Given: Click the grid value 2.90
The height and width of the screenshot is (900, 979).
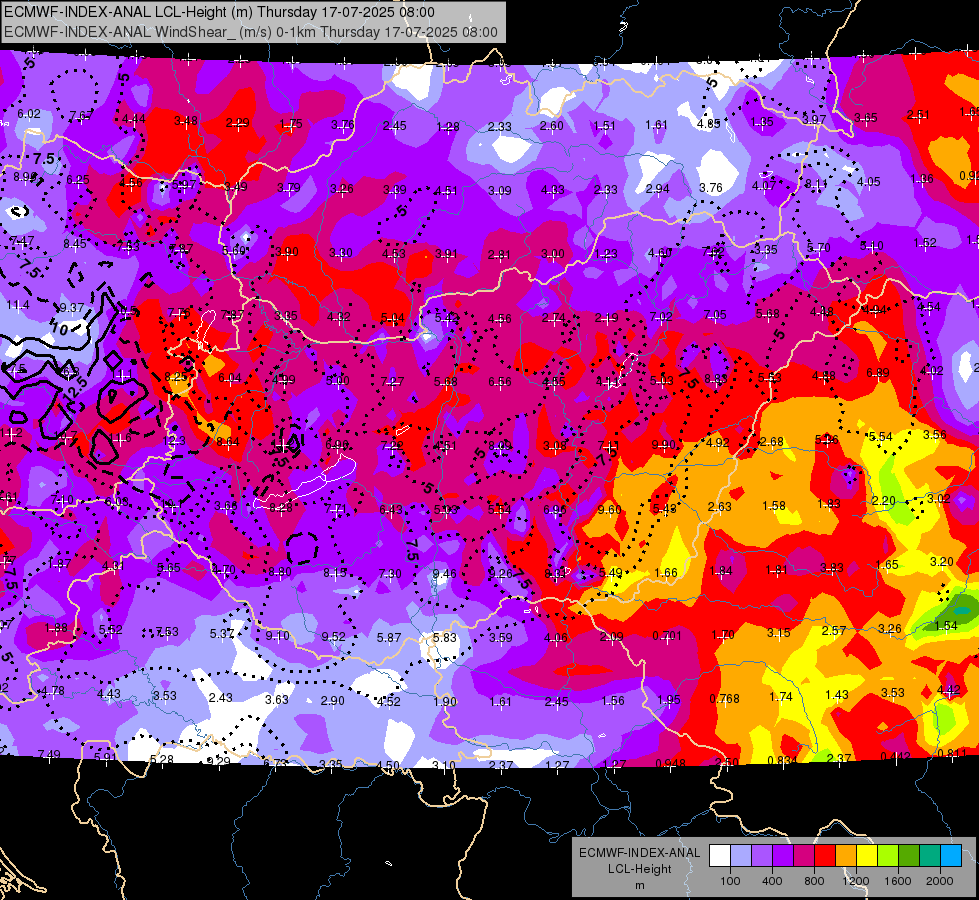Looking at the screenshot, I should (332, 701).
